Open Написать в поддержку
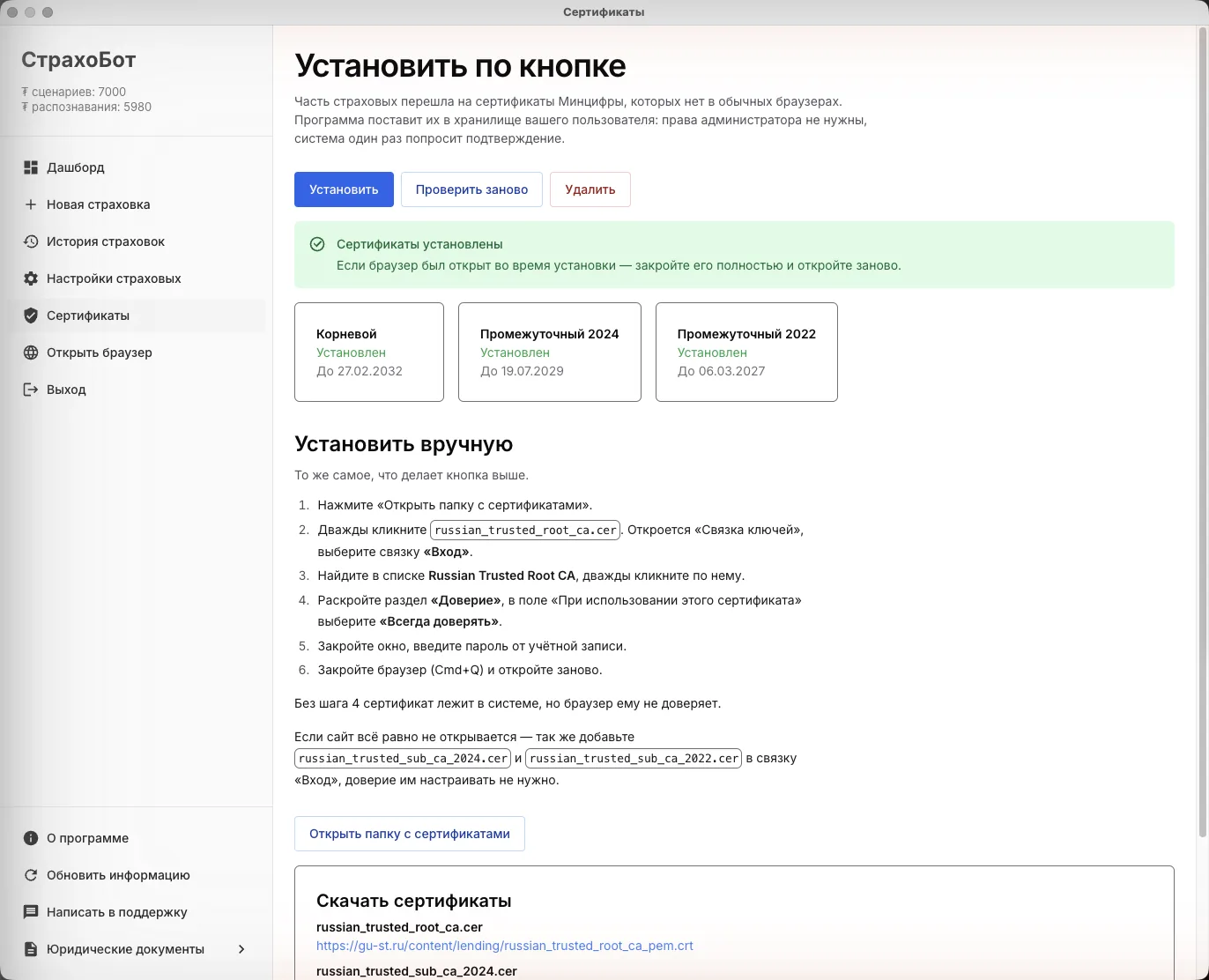 coord(137,912)
